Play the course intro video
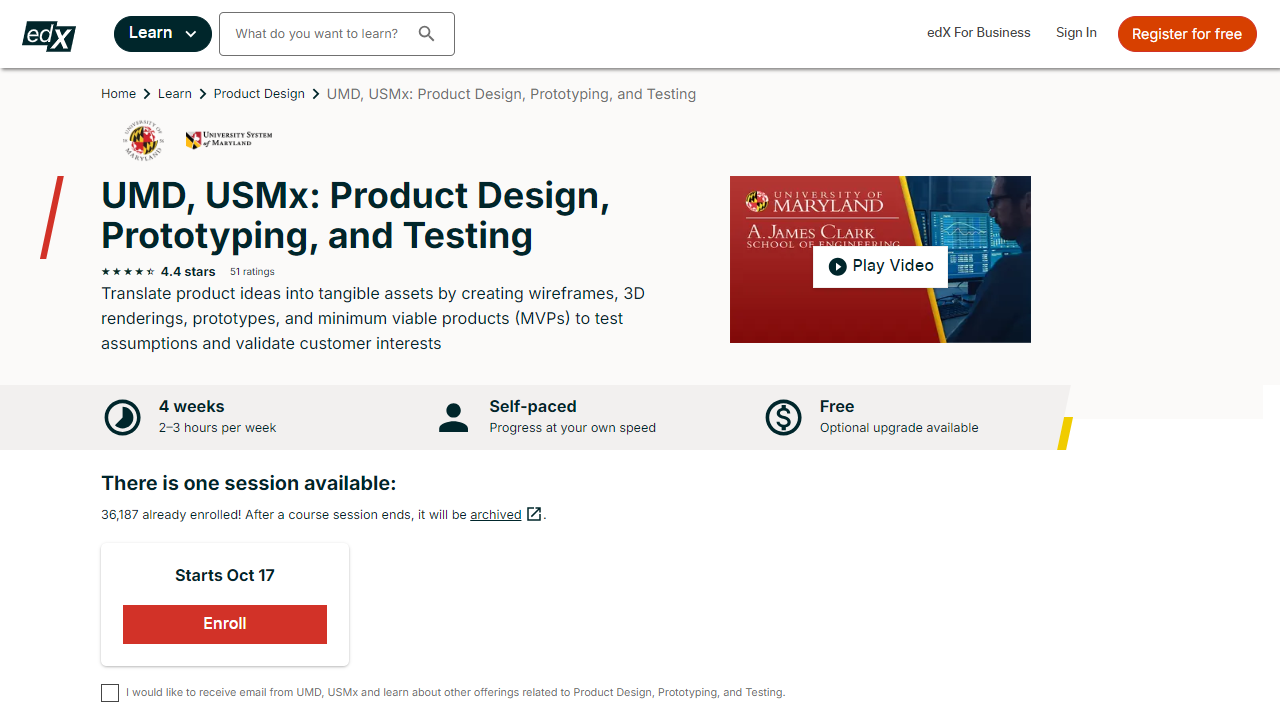The image size is (1280, 715). tap(880, 266)
